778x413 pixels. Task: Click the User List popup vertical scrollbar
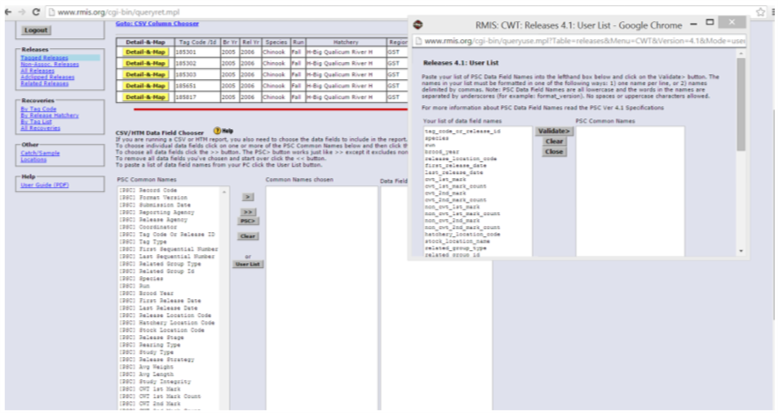coord(741,104)
